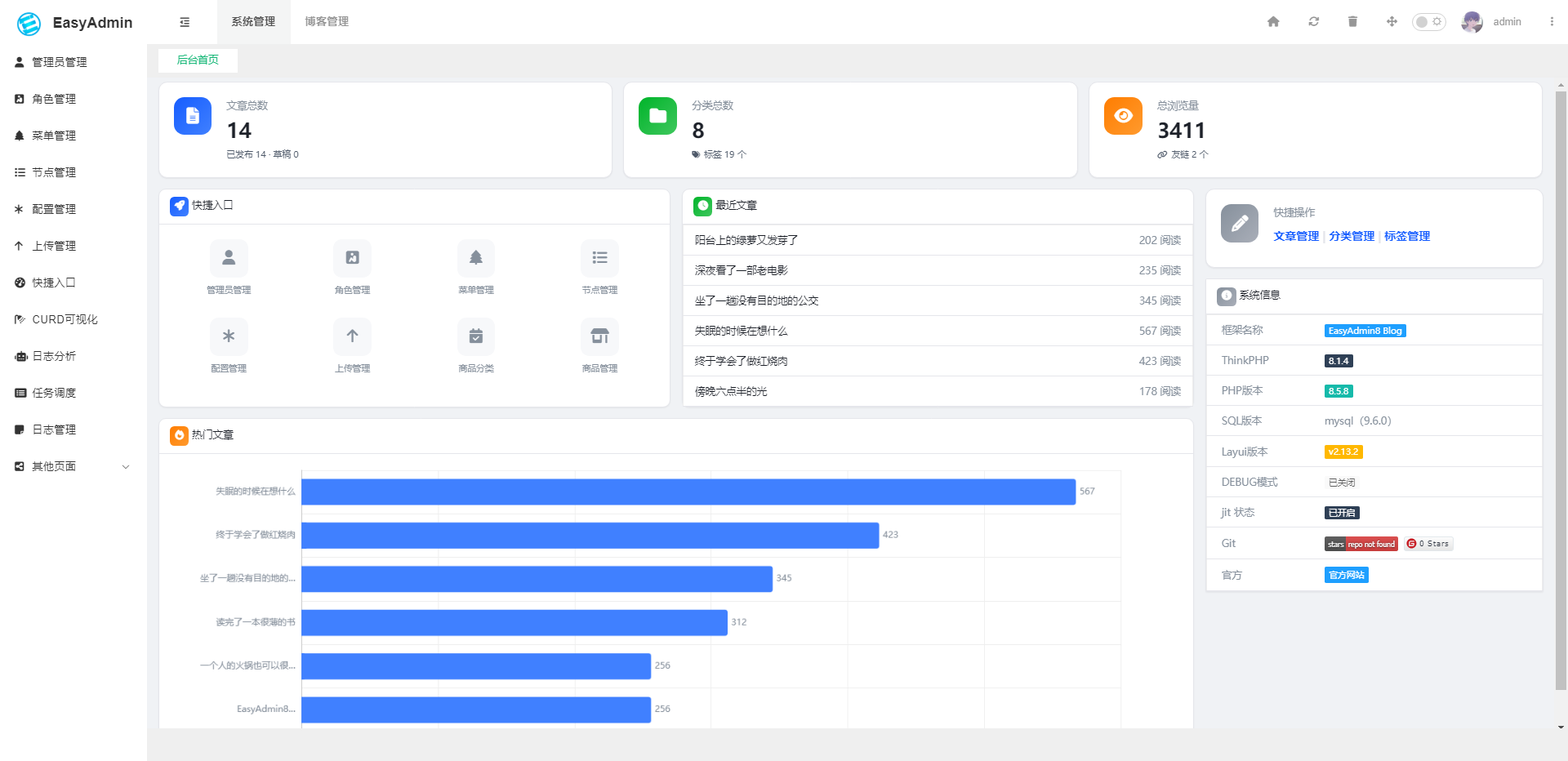
Task: Open the 分类管理 quick link
Action: coord(1352,236)
